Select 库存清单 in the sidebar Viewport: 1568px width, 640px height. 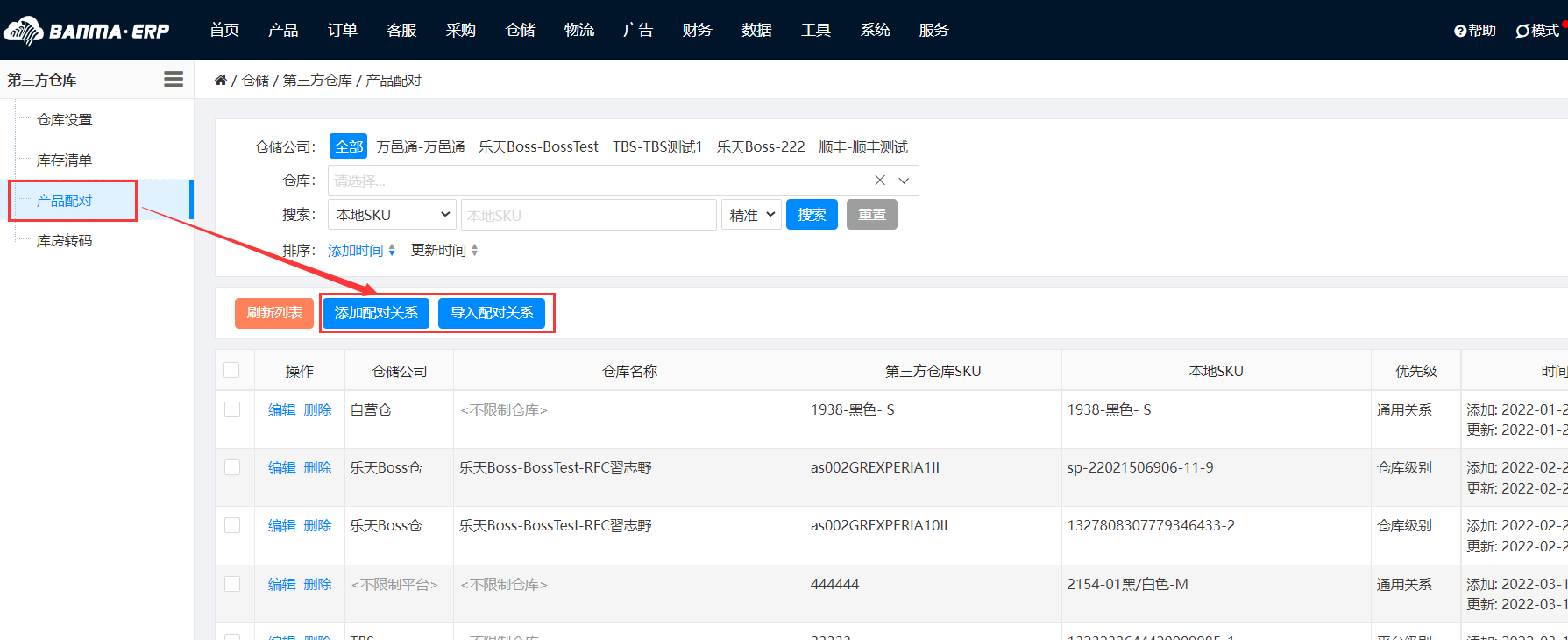(64, 160)
